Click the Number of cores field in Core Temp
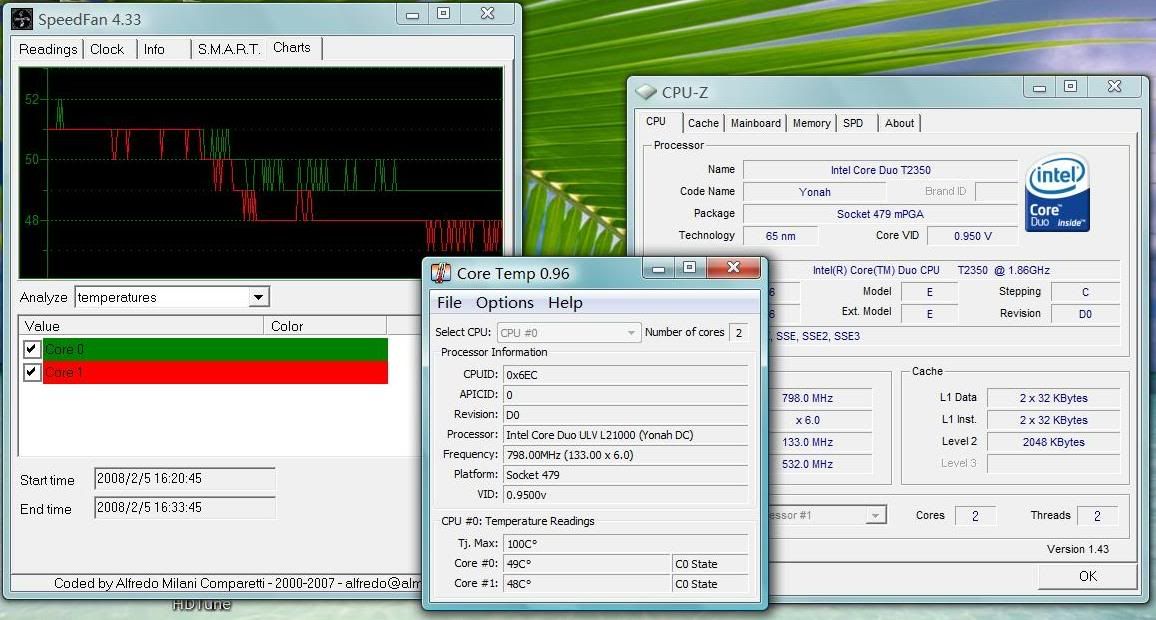The height and width of the screenshot is (620, 1156). tap(739, 333)
